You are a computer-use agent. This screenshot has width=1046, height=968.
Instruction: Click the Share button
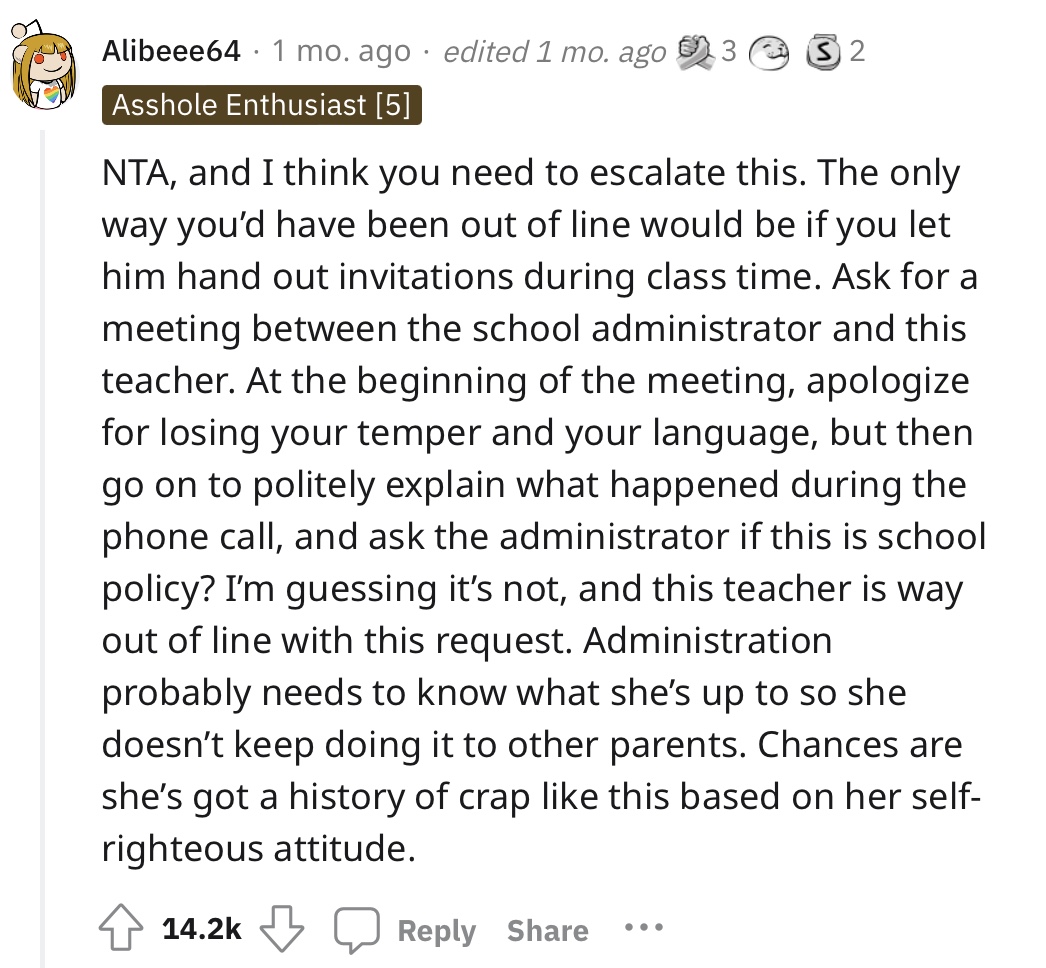coord(548,930)
